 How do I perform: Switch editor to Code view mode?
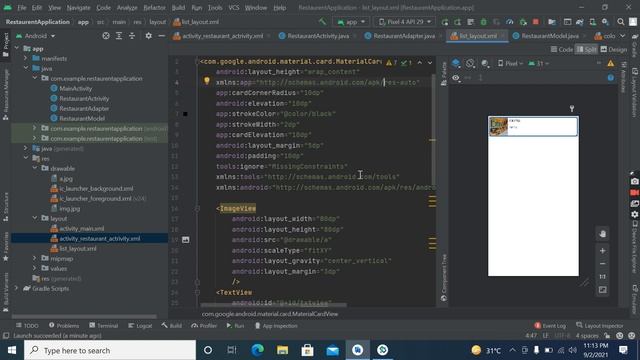click(x=562, y=49)
